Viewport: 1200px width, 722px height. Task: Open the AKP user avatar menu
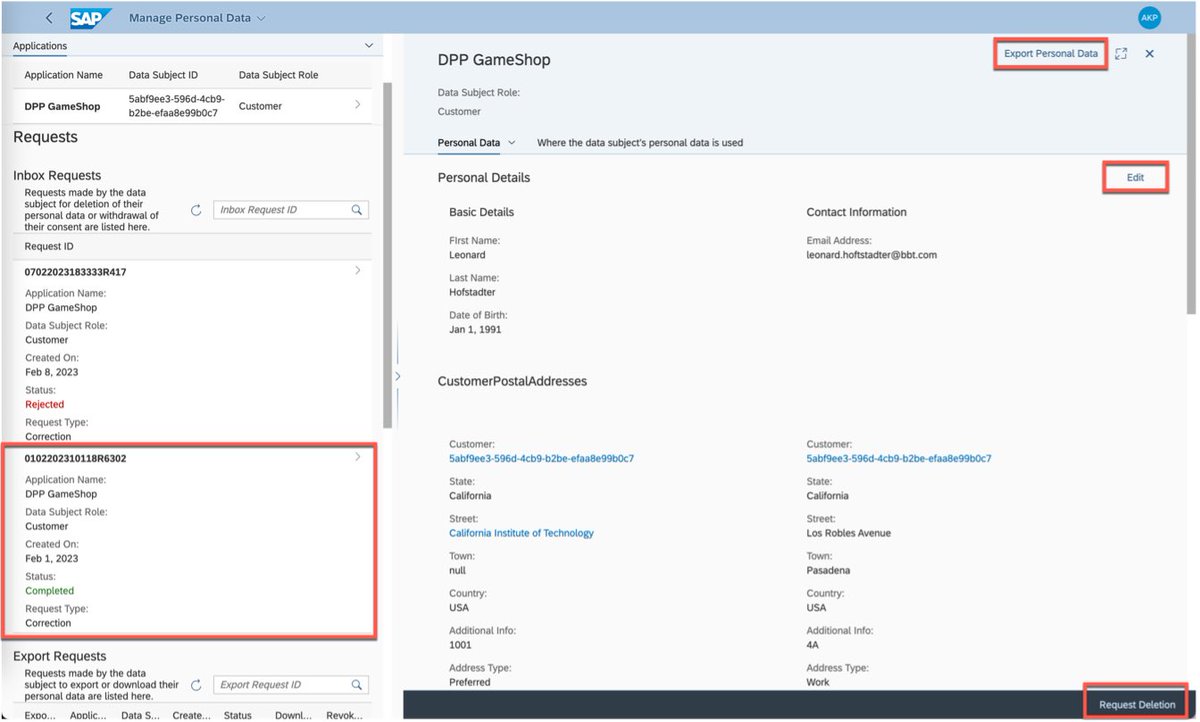(1150, 18)
